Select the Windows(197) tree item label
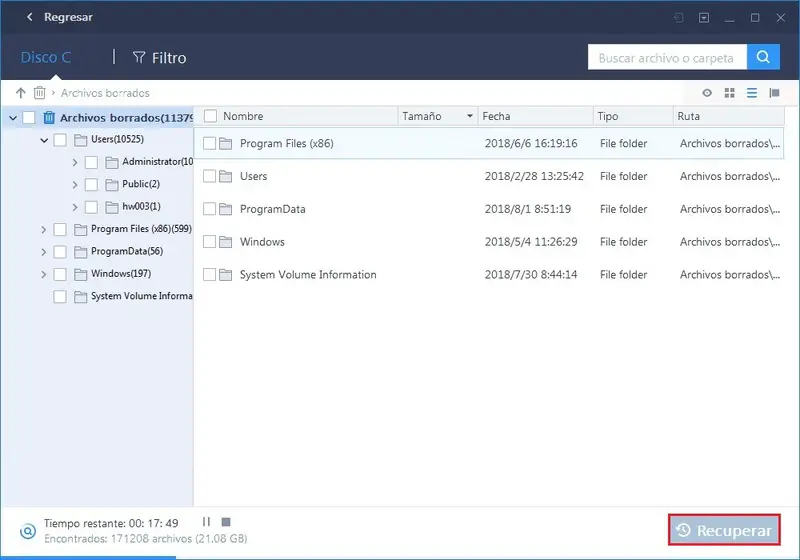800x560 pixels. (121, 274)
